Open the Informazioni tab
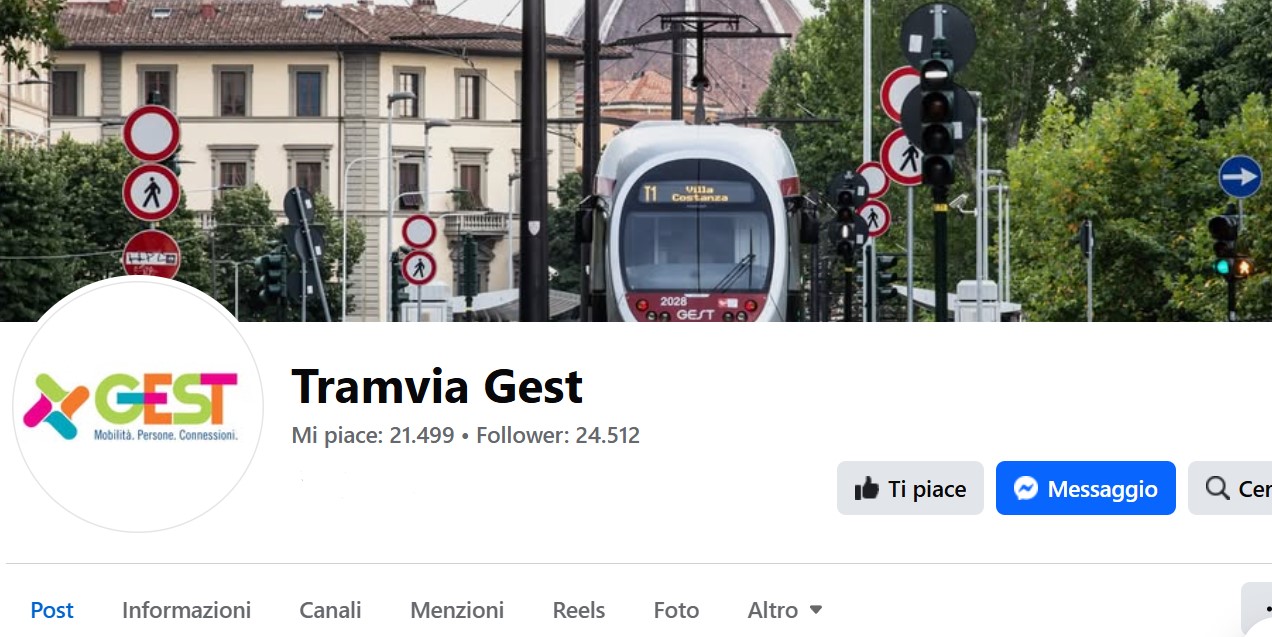This screenshot has height=637, width=1272. pyautogui.click(x=186, y=609)
